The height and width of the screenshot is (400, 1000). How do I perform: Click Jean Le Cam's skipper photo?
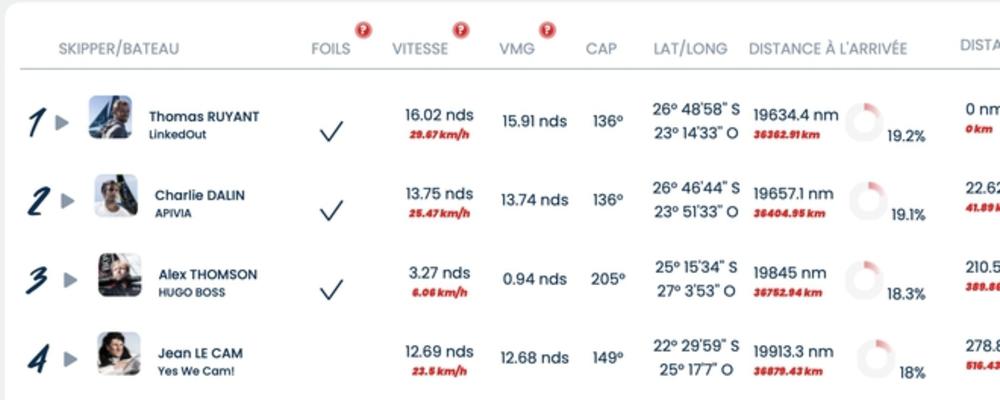click(x=119, y=353)
